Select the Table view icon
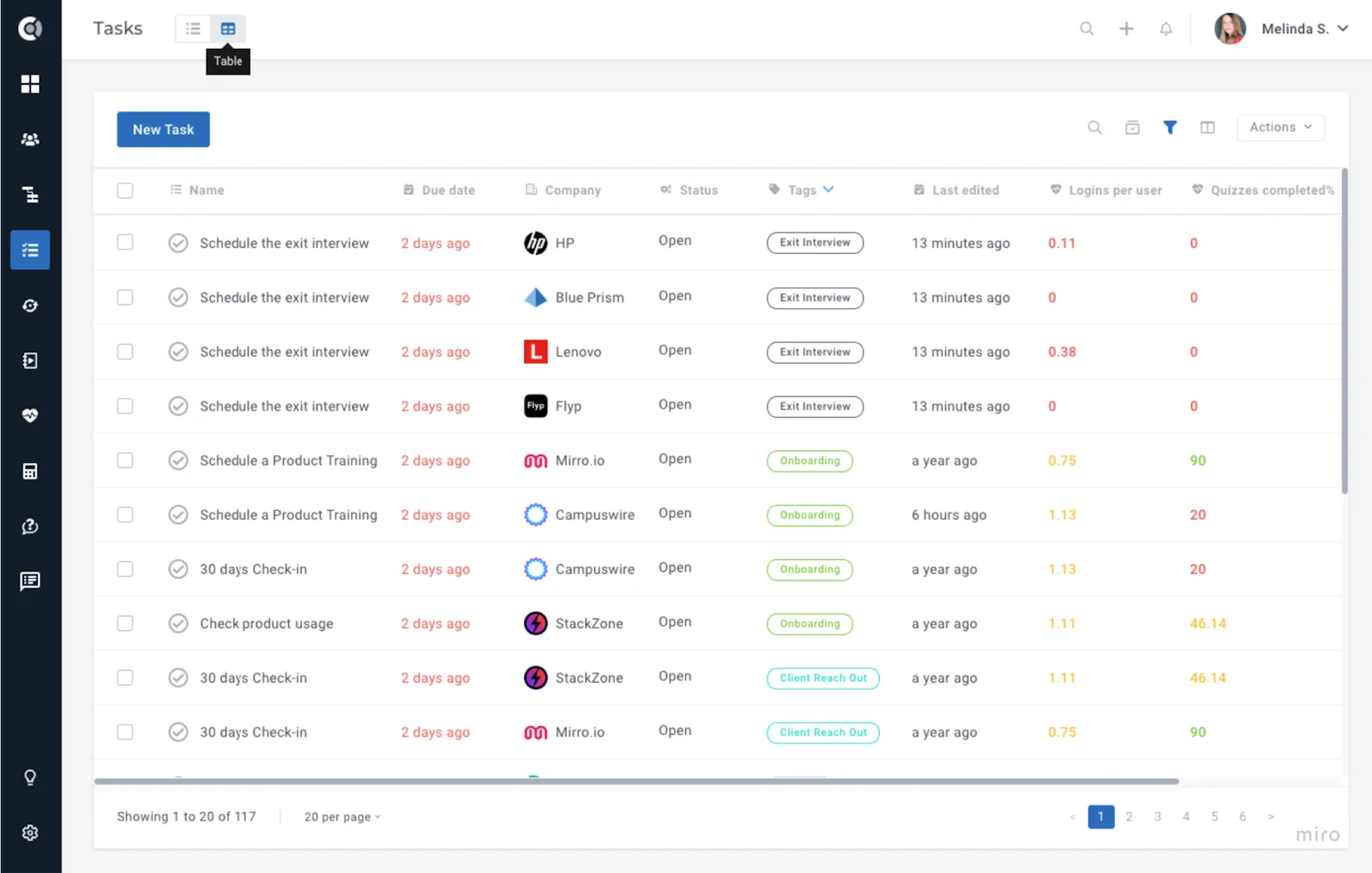 (x=228, y=29)
